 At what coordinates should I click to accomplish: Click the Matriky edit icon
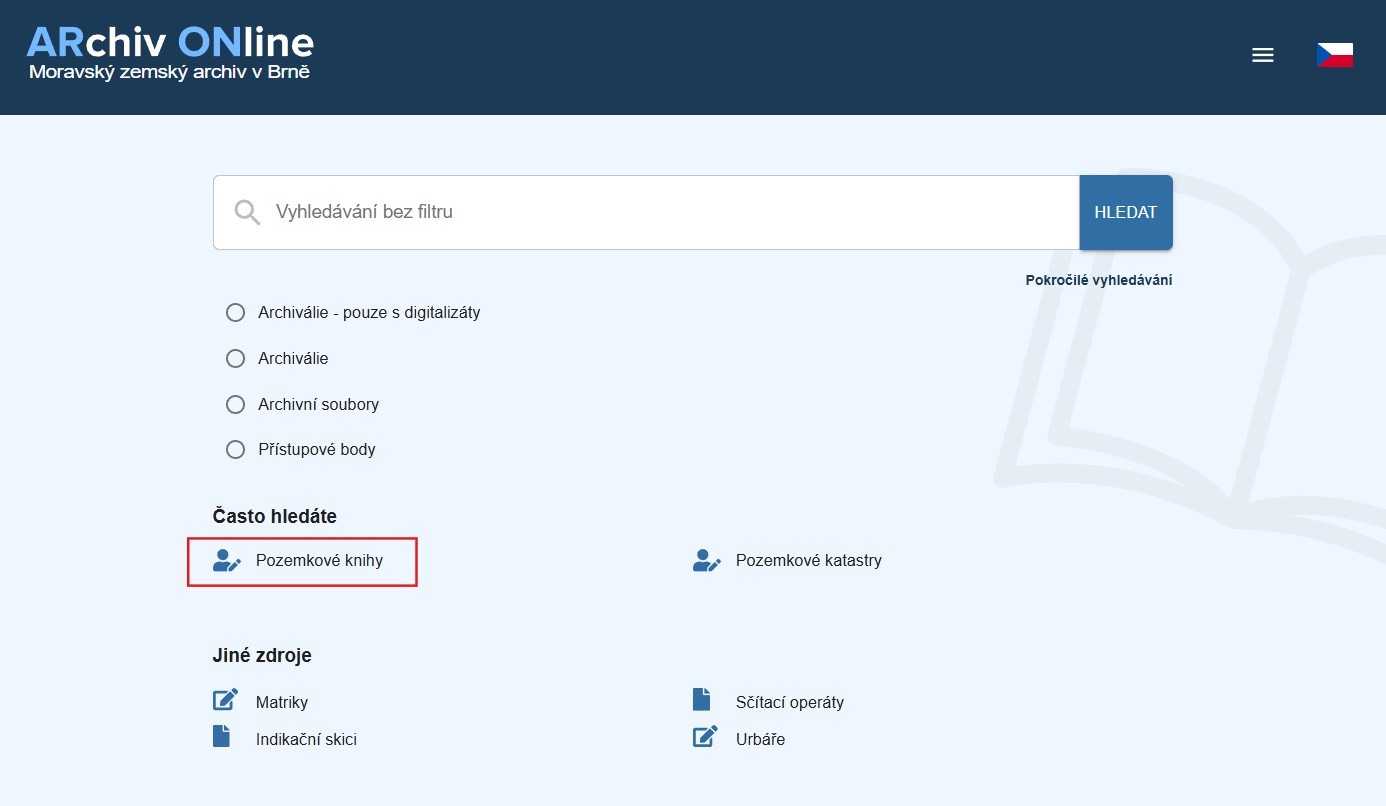click(226, 701)
